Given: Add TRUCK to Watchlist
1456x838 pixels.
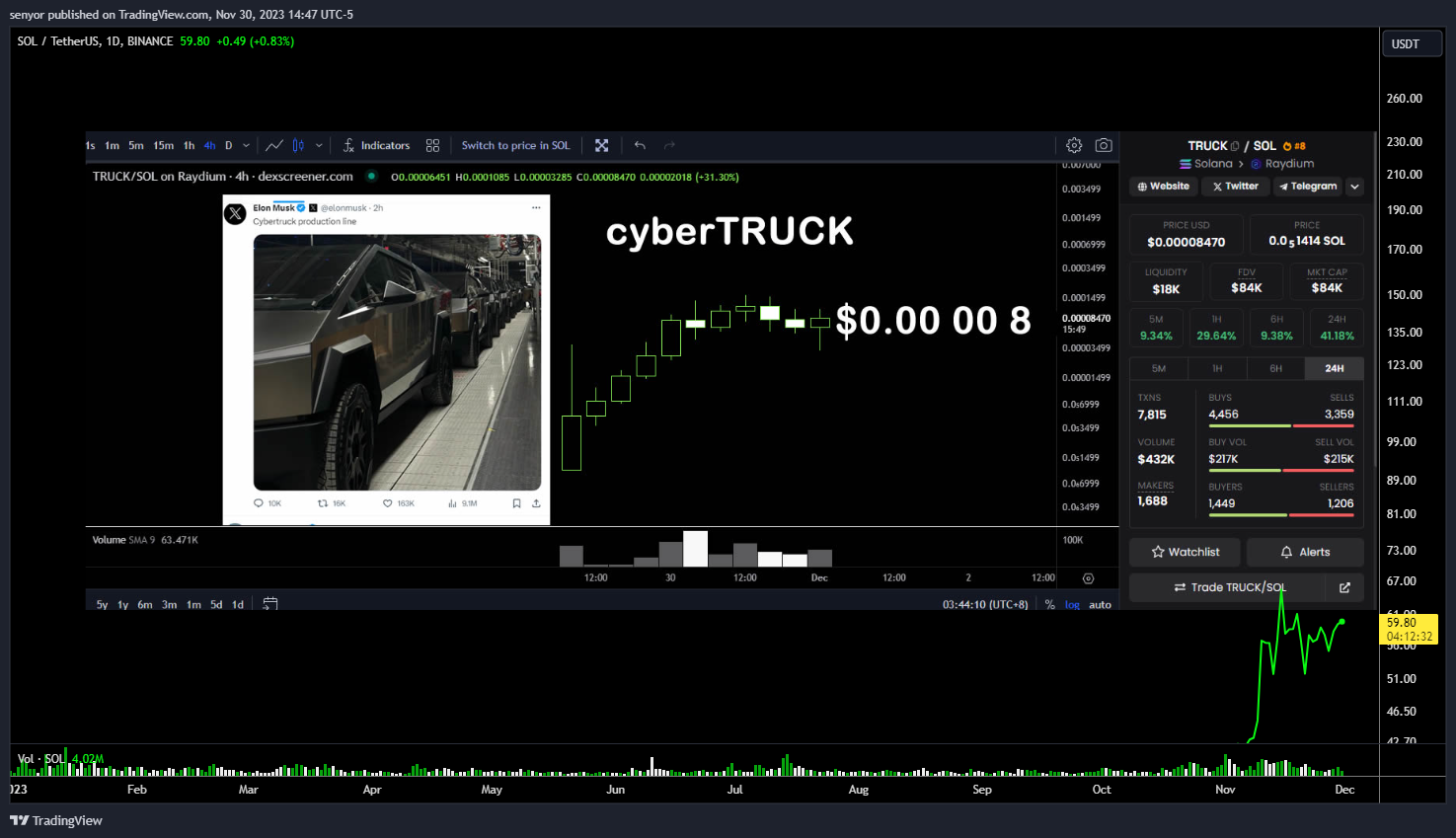Looking at the screenshot, I should [x=1186, y=552].
